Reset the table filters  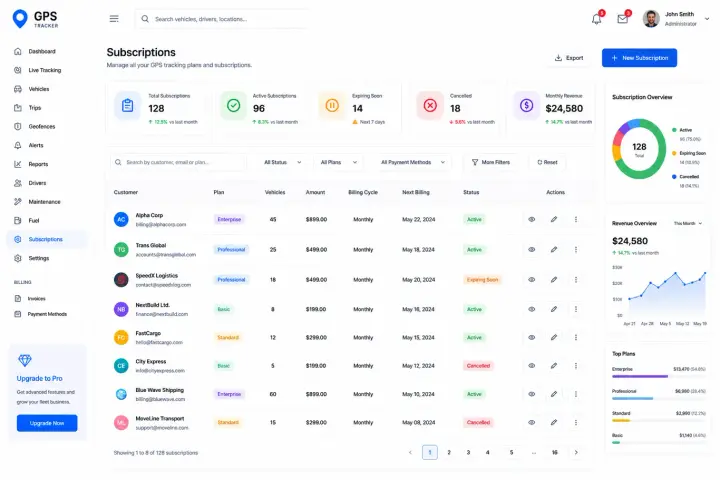tap(547, 163)
